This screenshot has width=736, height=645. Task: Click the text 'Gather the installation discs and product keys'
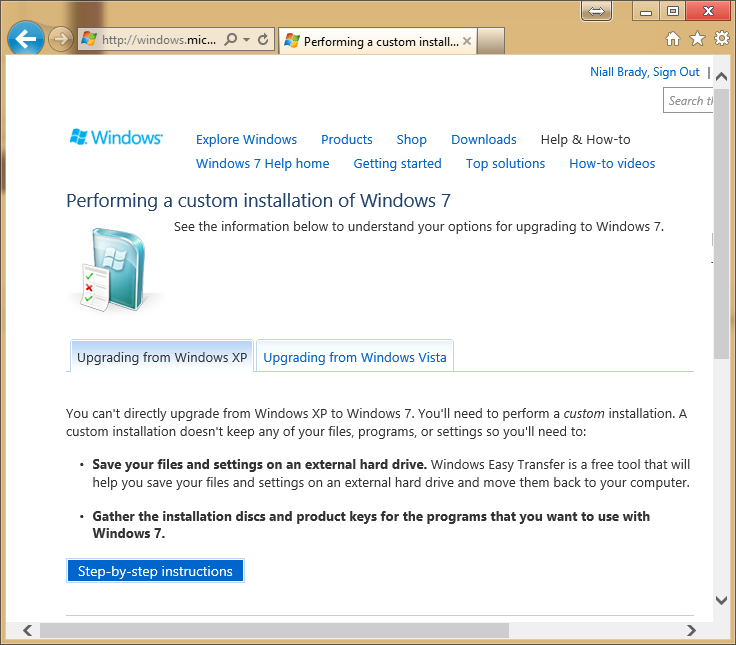click(235, 516)
